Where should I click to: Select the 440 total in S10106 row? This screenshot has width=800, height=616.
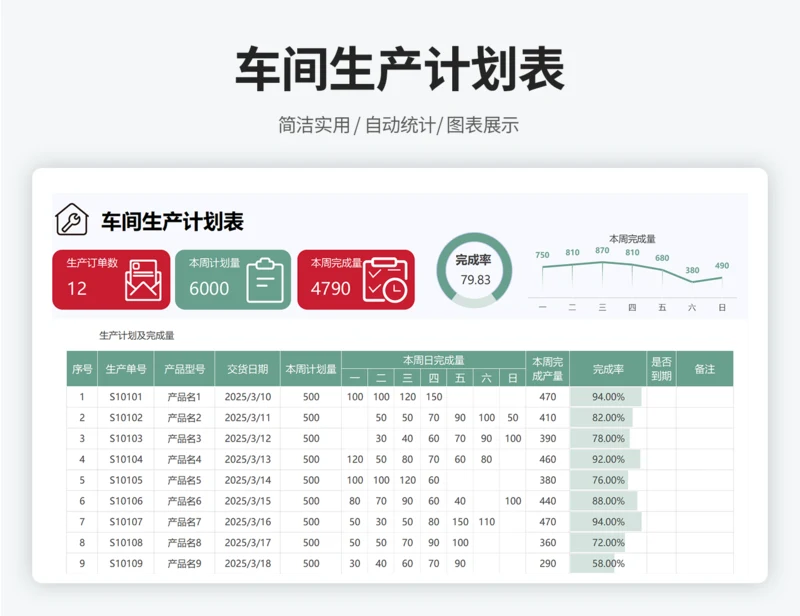click(547, 501)
